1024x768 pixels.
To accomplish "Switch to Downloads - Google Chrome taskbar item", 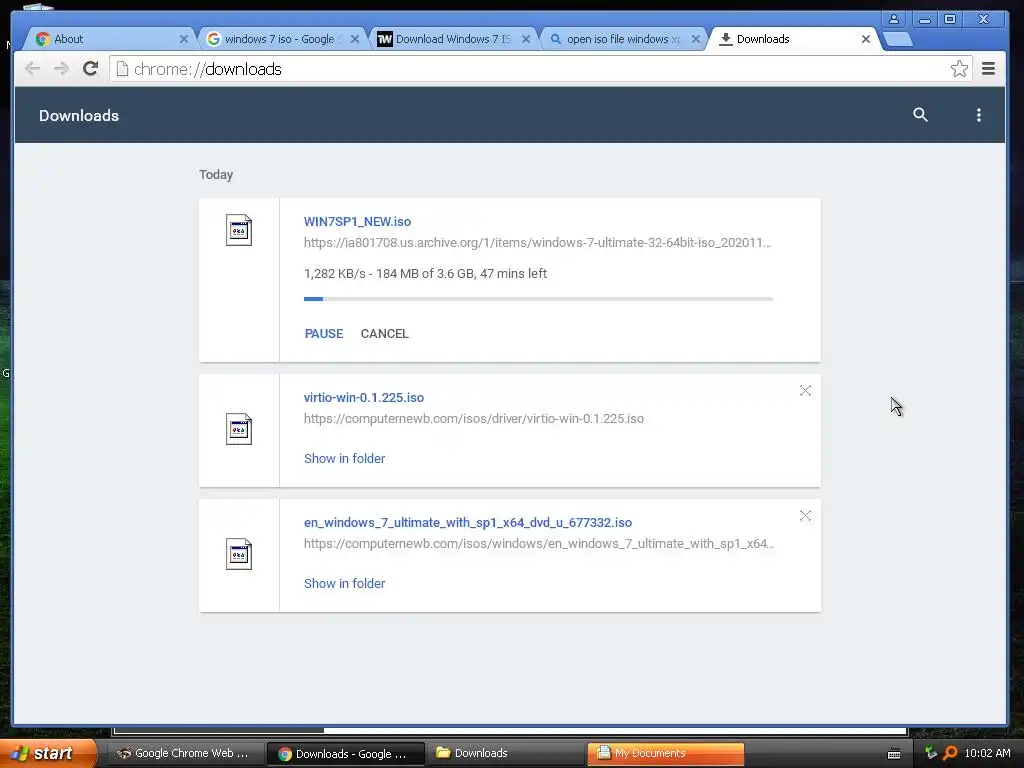I will pos(345,754).
